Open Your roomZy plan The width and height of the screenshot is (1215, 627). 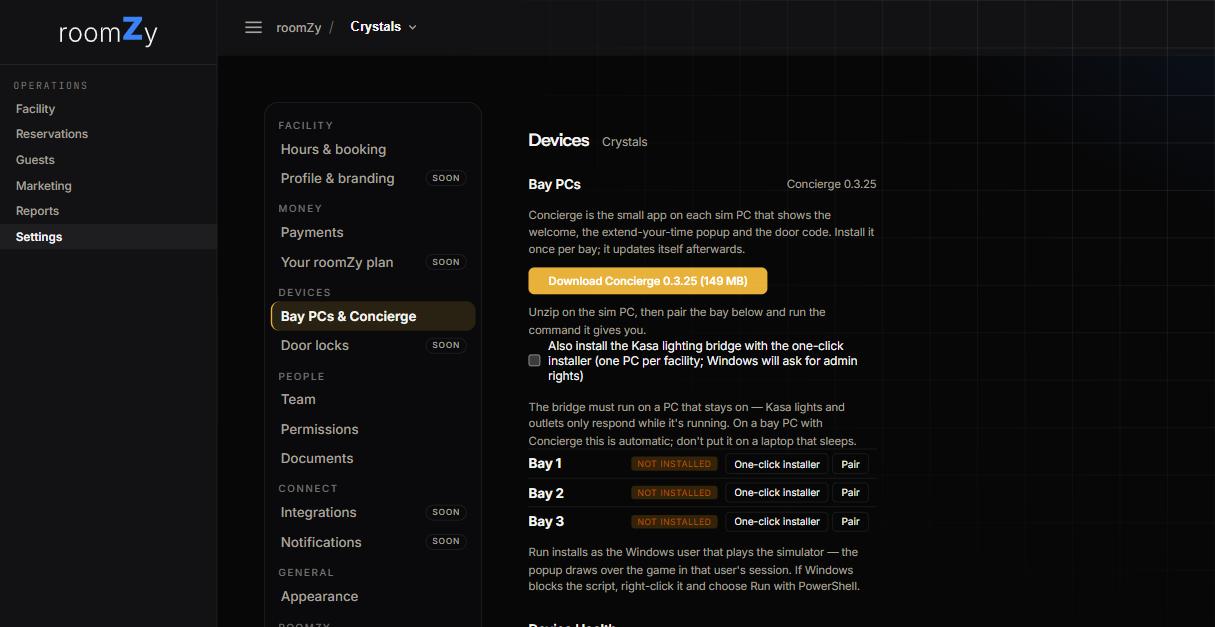372,262
